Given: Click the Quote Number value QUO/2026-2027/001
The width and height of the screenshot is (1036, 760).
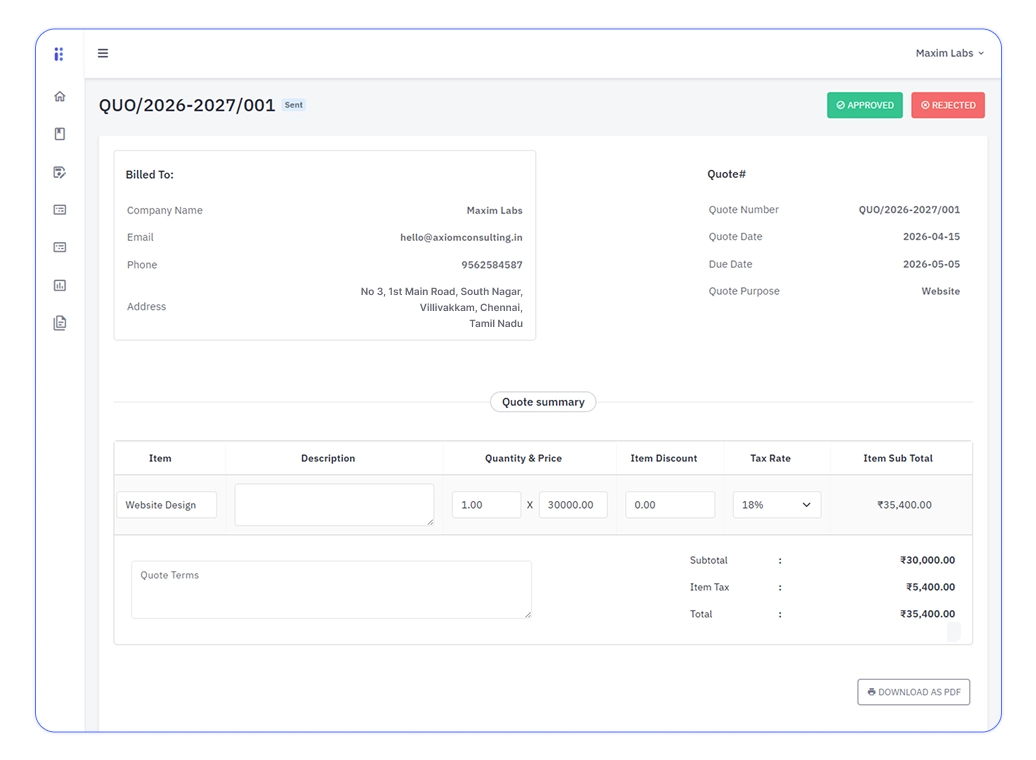Looking at the screenshot, I should (909, 209).
